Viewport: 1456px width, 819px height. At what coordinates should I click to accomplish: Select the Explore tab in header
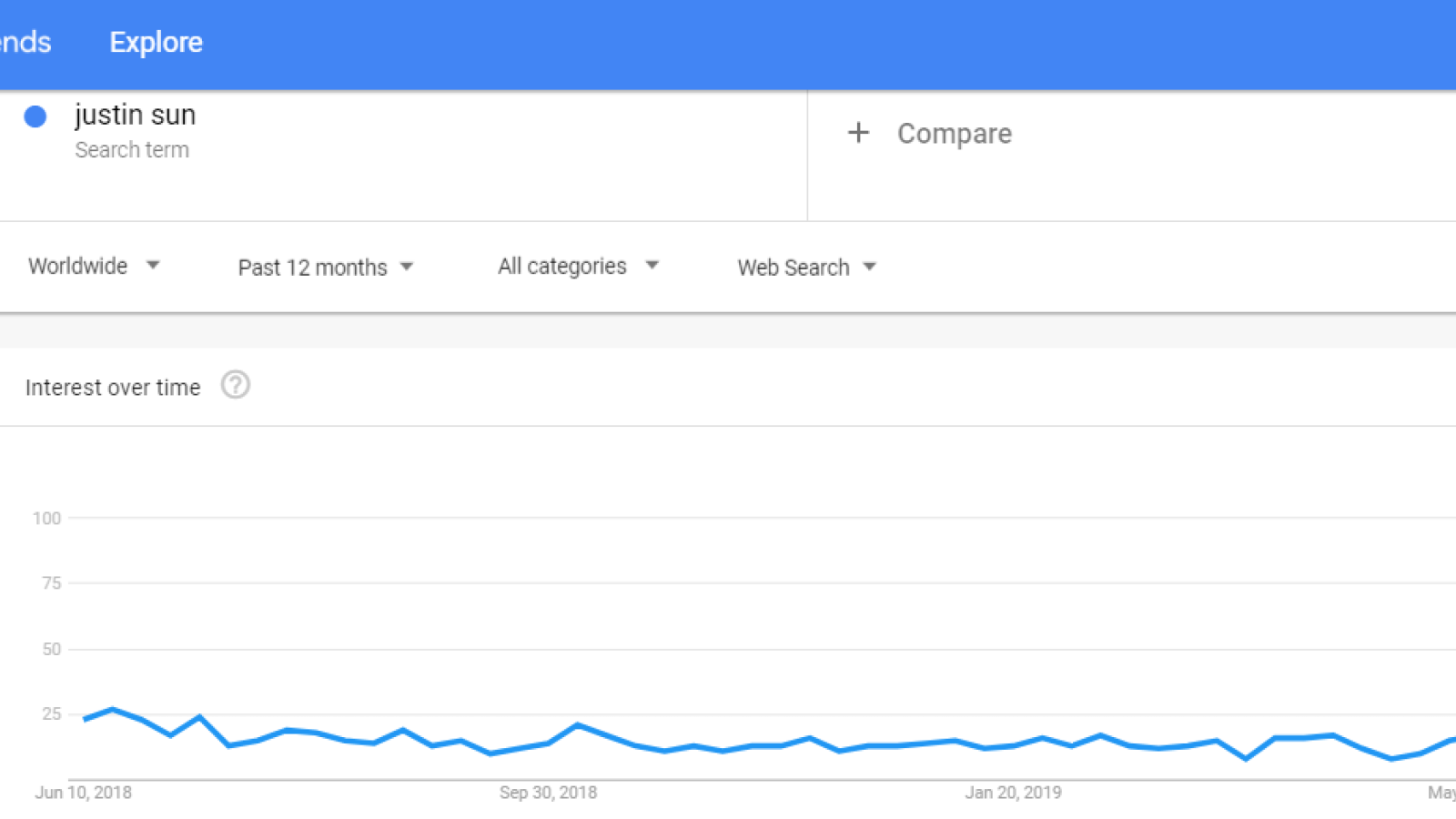156,42
